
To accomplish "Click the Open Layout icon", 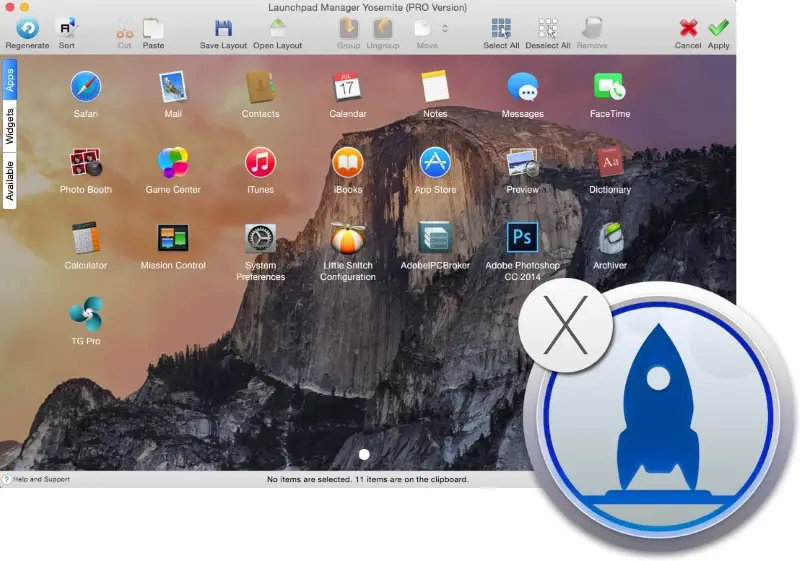I will [278, 29].
